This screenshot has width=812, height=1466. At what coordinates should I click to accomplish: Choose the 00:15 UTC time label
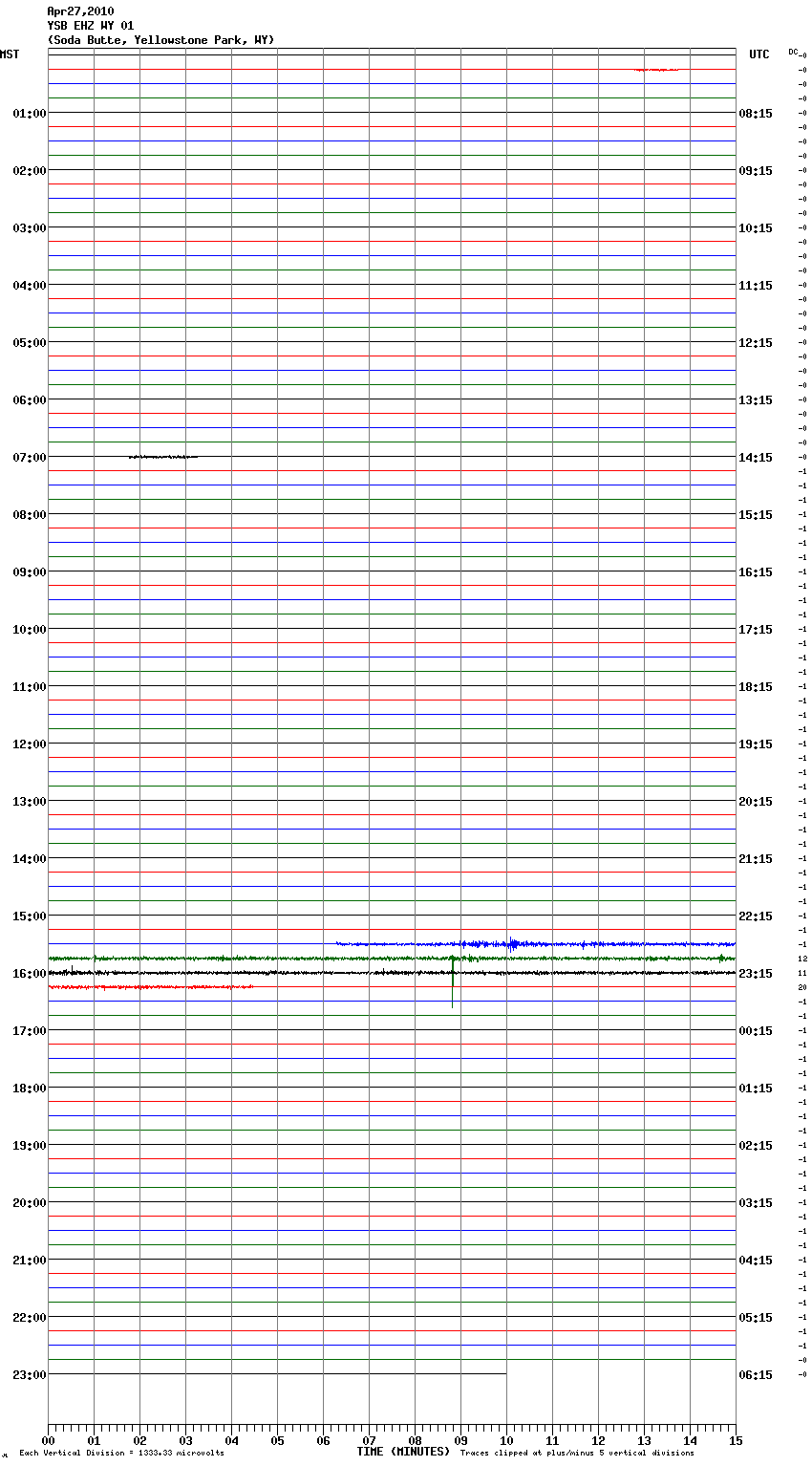coord(756,1031)
